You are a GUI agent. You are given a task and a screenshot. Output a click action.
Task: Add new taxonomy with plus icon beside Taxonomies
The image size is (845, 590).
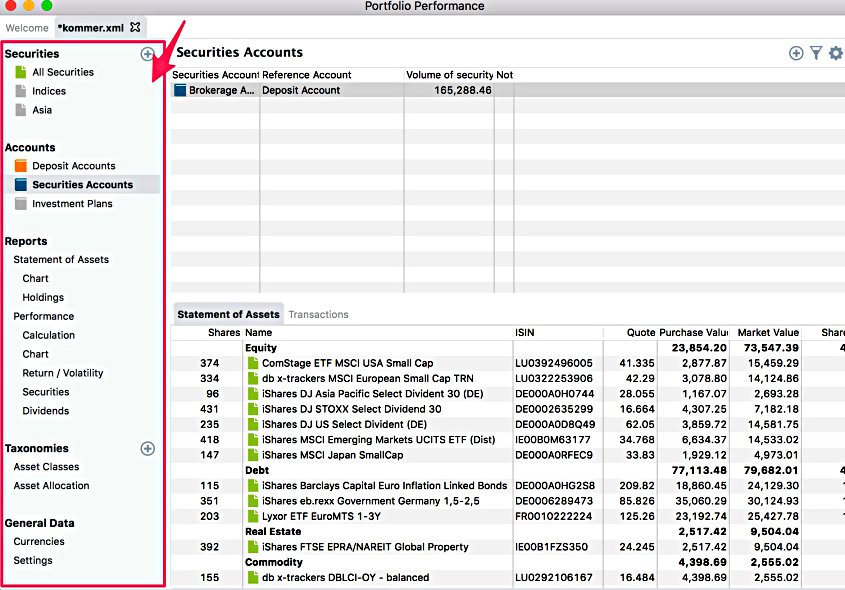point(147,448)
